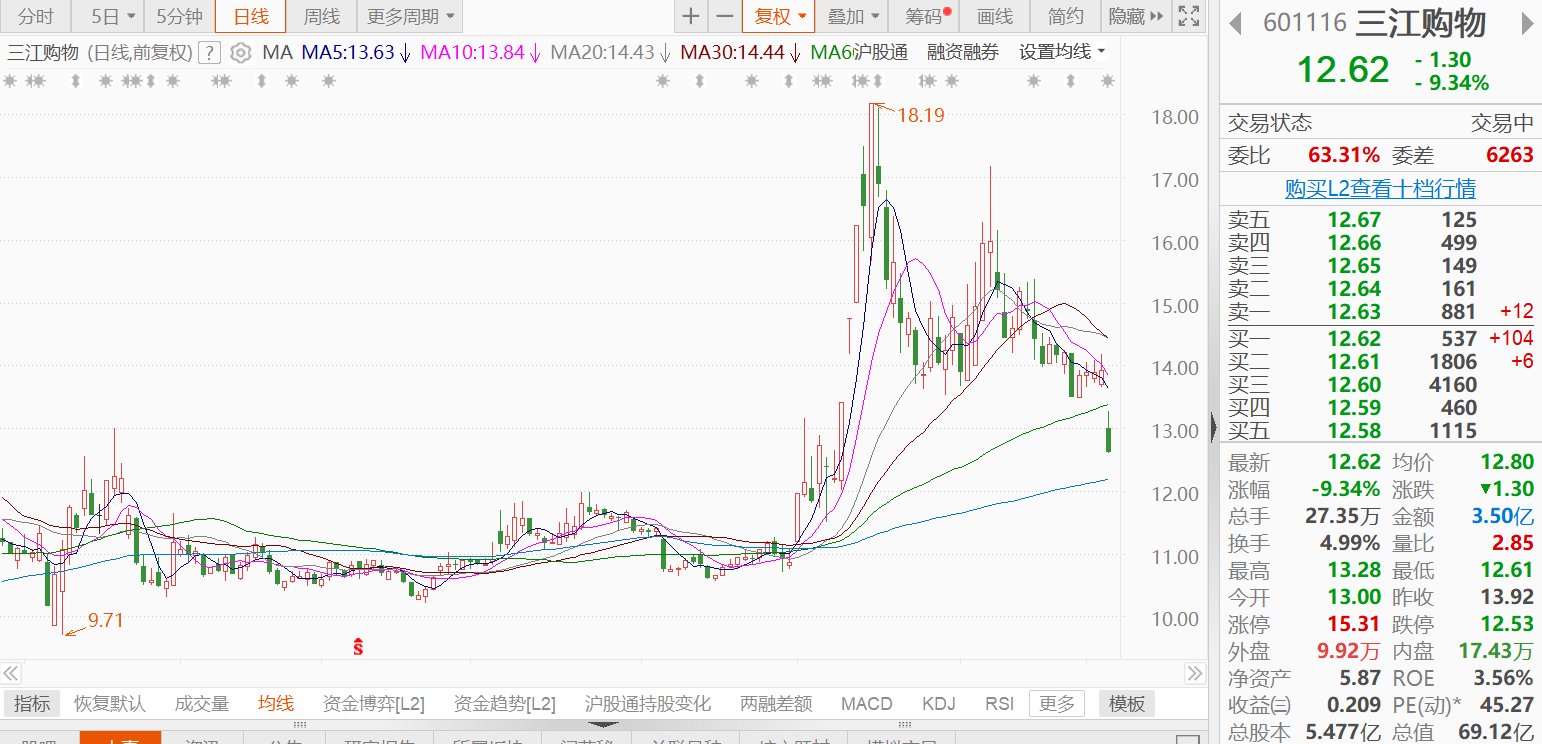Go to previous stock arrow beside 601116

pos(1237,24)
